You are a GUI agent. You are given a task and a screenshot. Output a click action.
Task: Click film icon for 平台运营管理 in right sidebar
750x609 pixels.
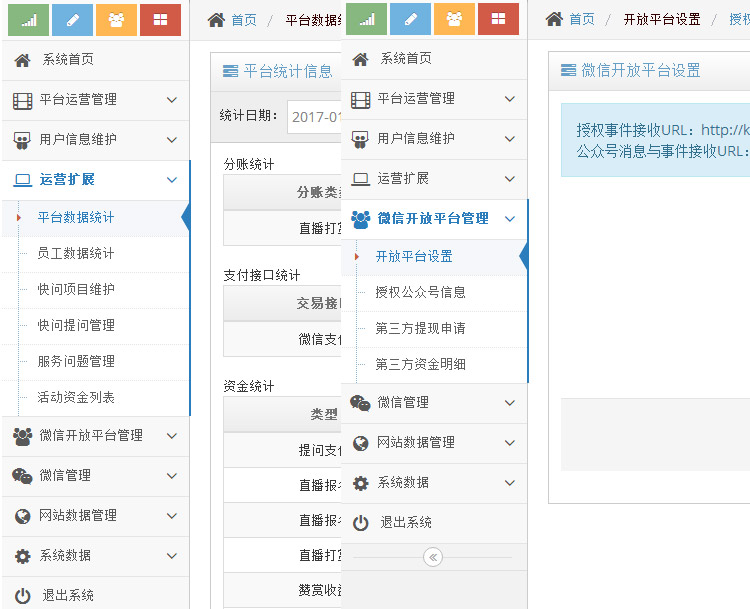pyautogui.click(x=361, y=100)
